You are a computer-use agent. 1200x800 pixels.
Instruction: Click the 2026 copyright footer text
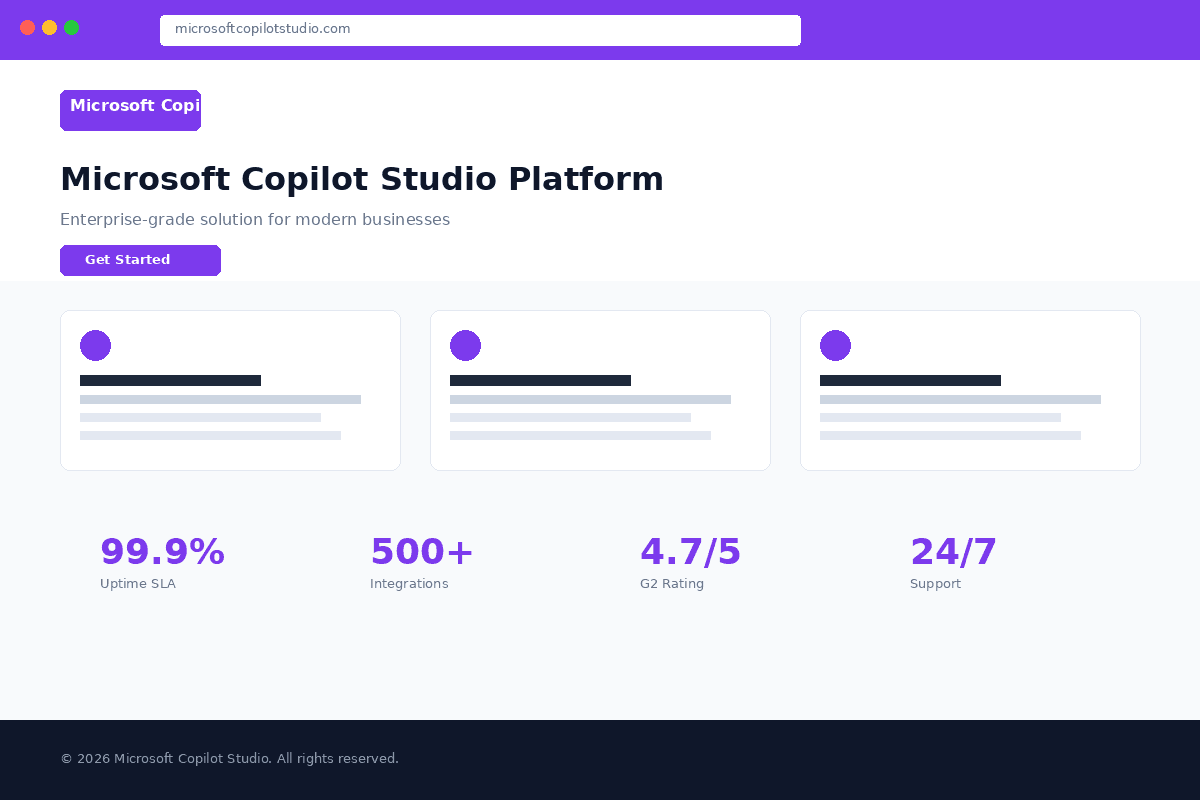(229, 759)
